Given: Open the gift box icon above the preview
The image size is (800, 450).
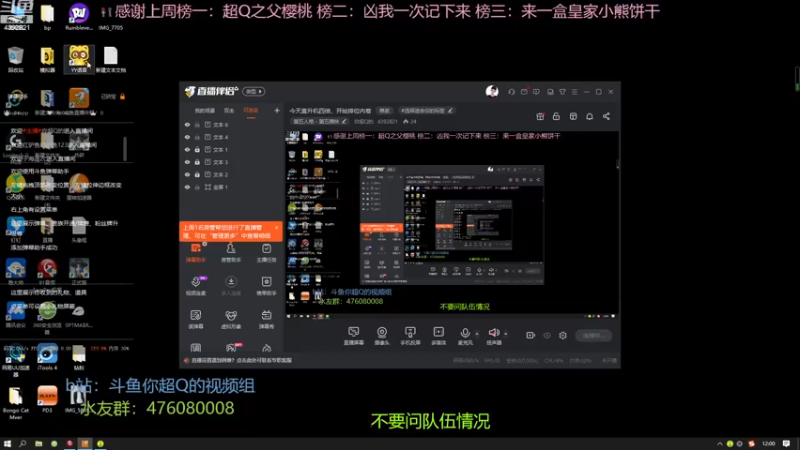Looking at the screenshot, I should click(x=540, y=116).
